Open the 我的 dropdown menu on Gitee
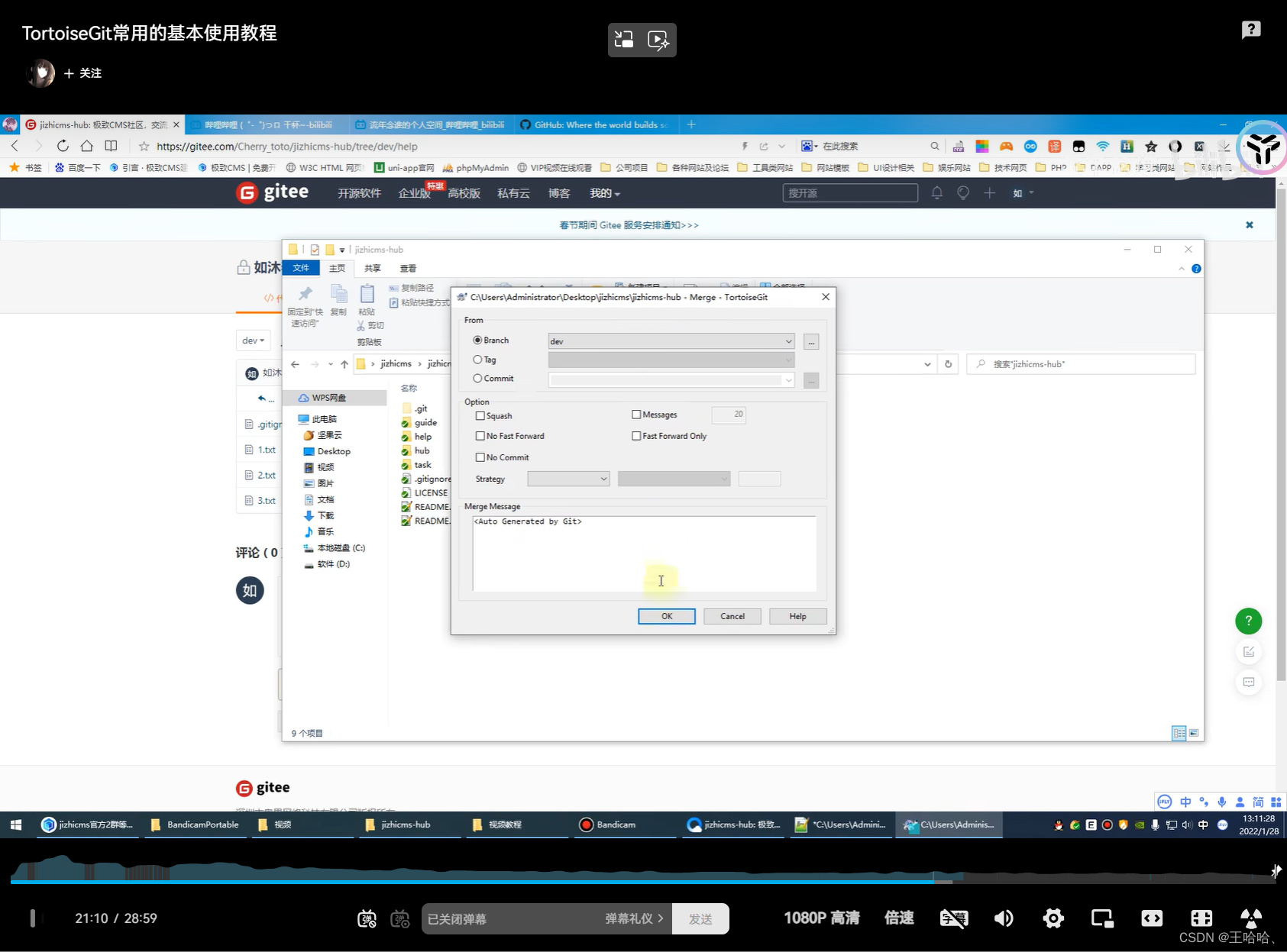 click(x=604, y=193)
